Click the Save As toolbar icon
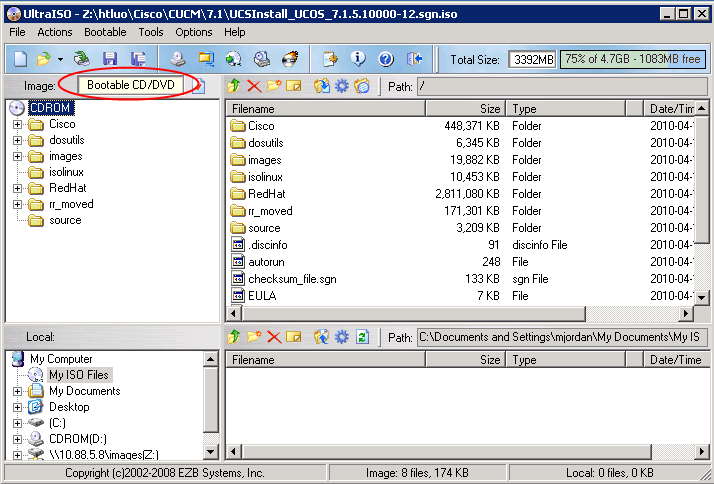The image size is (714, 484). [x=138, y=59]
